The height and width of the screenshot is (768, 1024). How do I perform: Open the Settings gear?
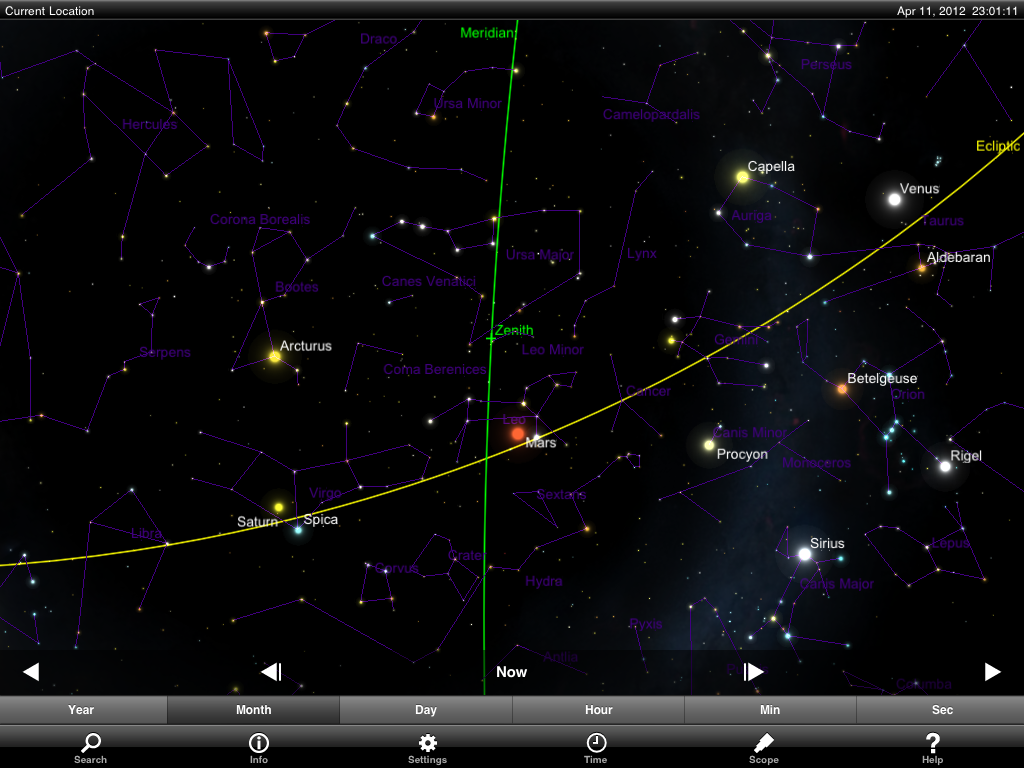point(427,747)
